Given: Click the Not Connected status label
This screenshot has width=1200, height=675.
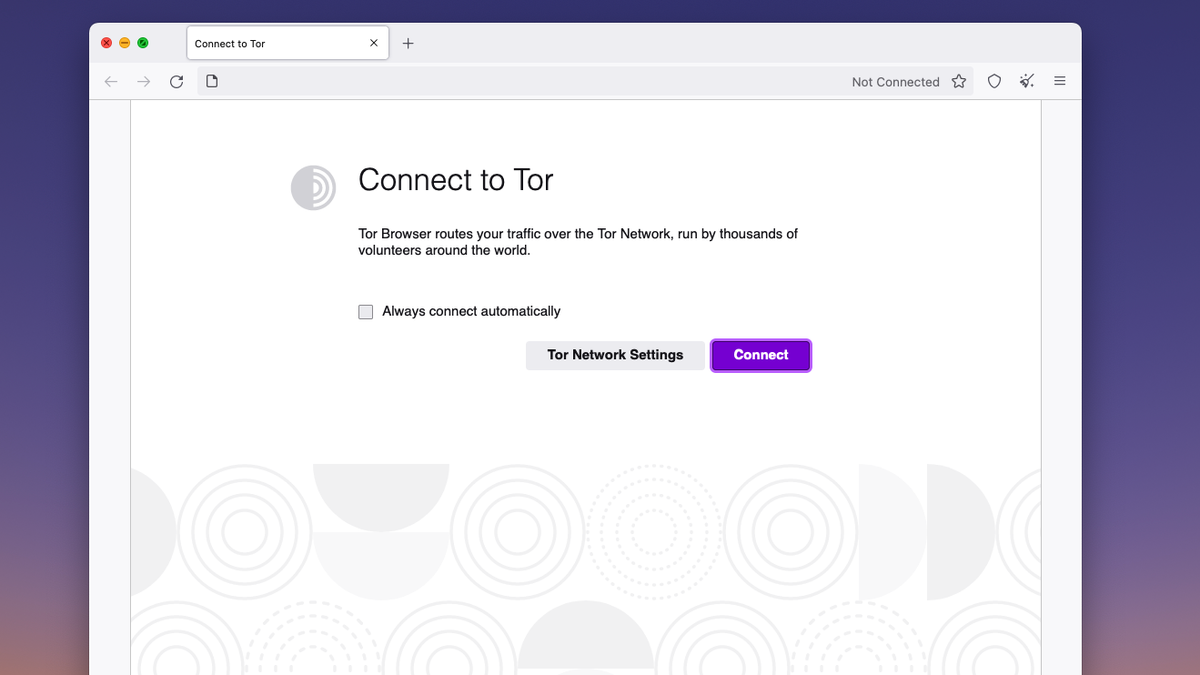Looking at the screenshot, I should pyautogui.click(x=895, y=81).
